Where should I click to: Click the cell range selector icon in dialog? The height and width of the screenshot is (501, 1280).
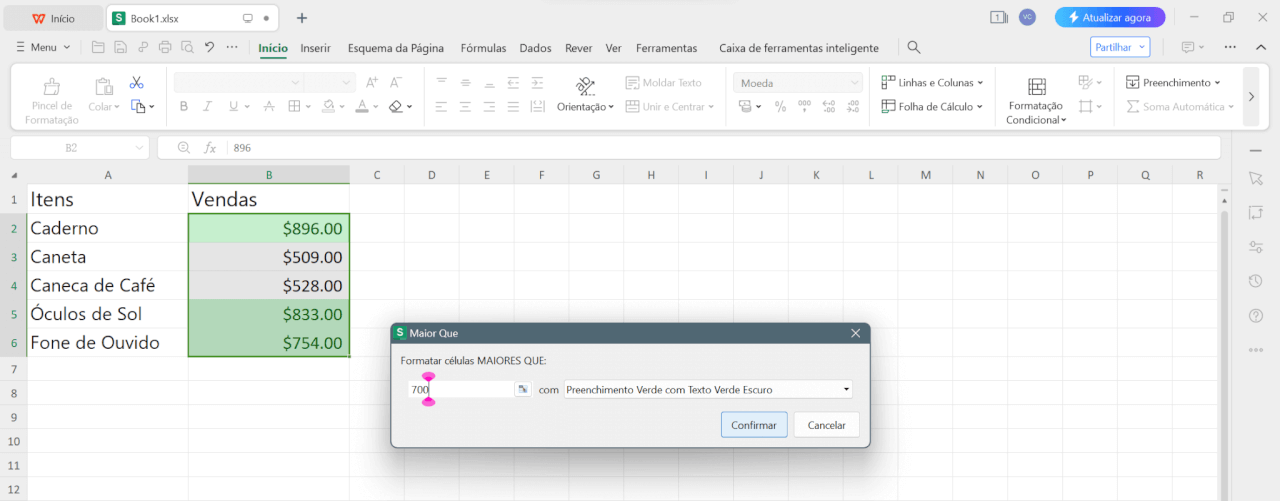(522, 390)
